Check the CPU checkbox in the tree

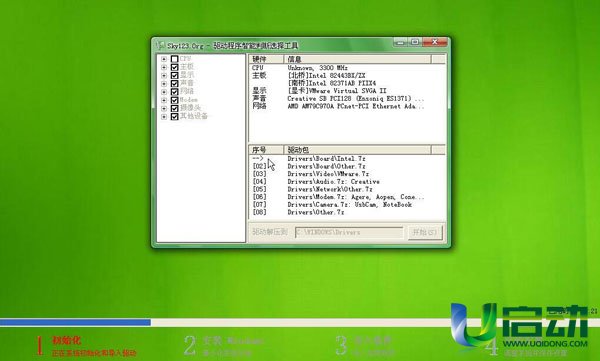click(174, 59)
